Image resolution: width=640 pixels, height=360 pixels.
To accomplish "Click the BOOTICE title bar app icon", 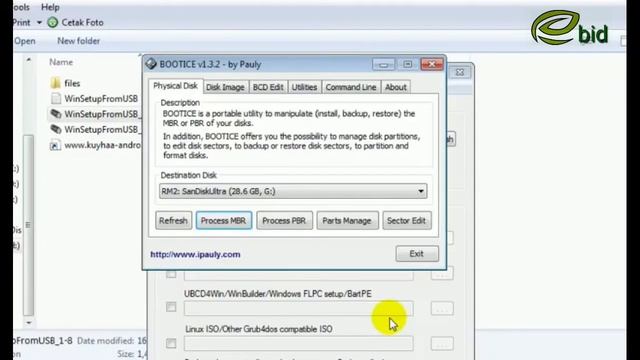I will [x=151, y=64].
